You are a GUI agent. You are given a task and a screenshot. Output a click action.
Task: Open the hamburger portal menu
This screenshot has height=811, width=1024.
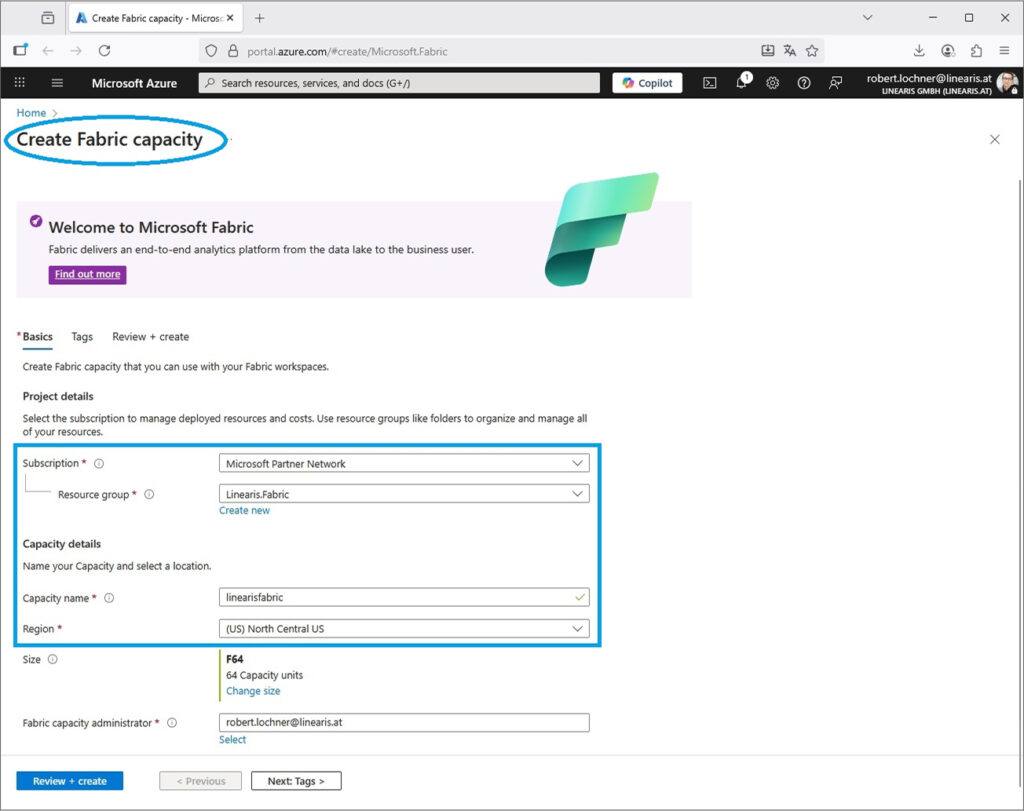coord(57,82)
